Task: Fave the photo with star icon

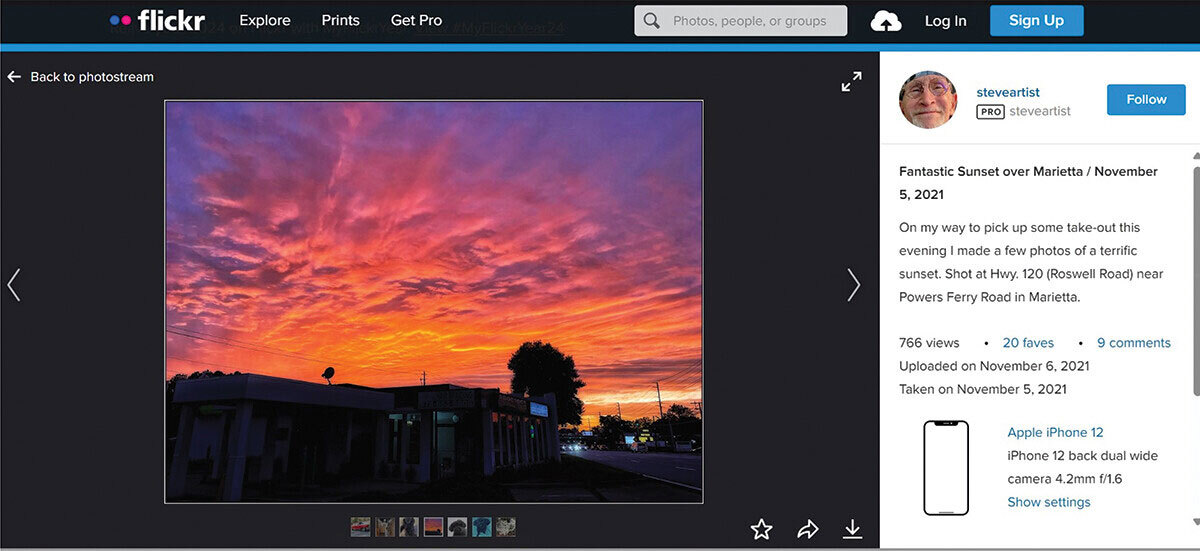Action: click(x=762, y=529)
